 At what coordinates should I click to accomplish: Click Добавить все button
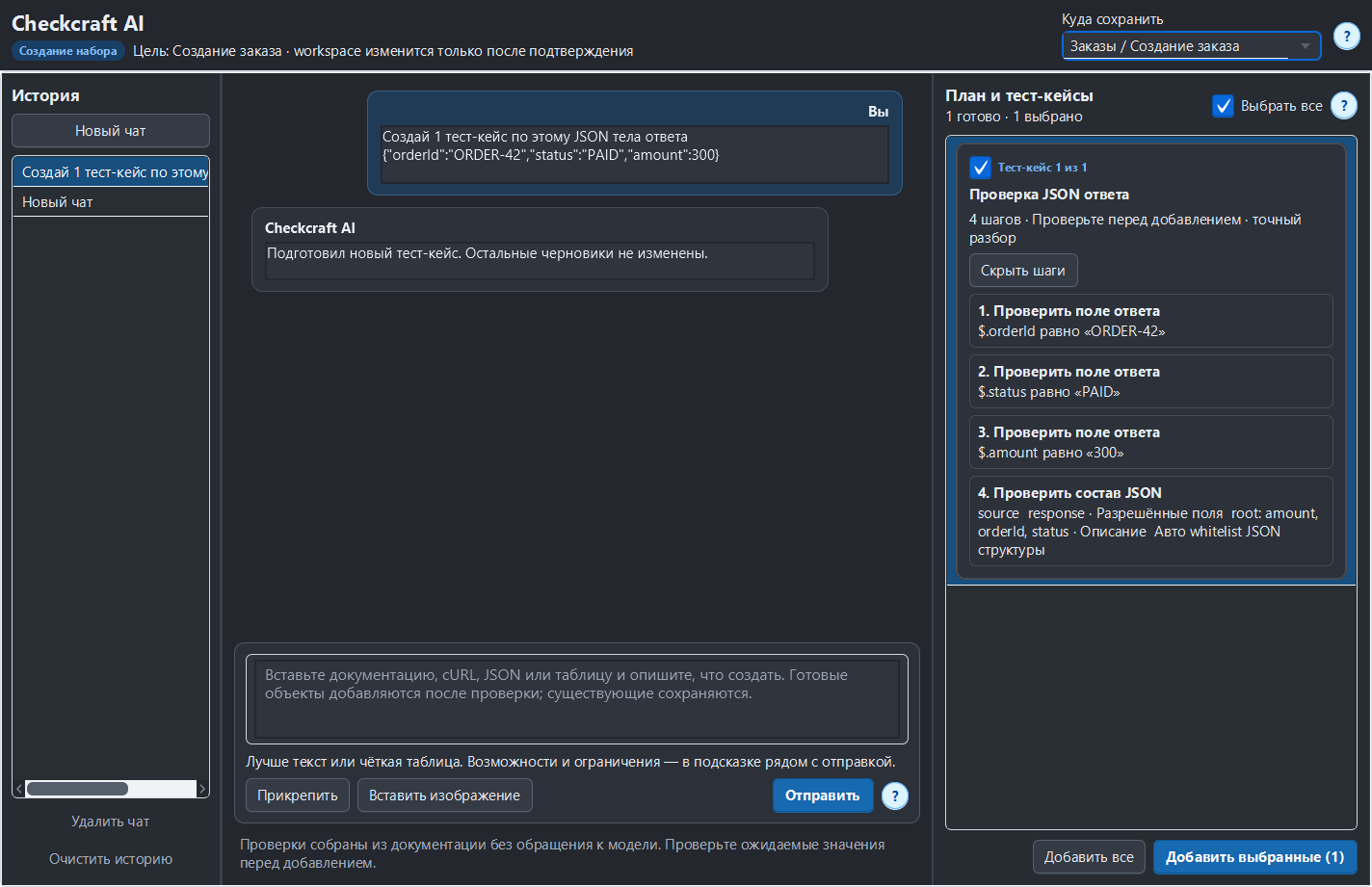[x=1089, y=857]
